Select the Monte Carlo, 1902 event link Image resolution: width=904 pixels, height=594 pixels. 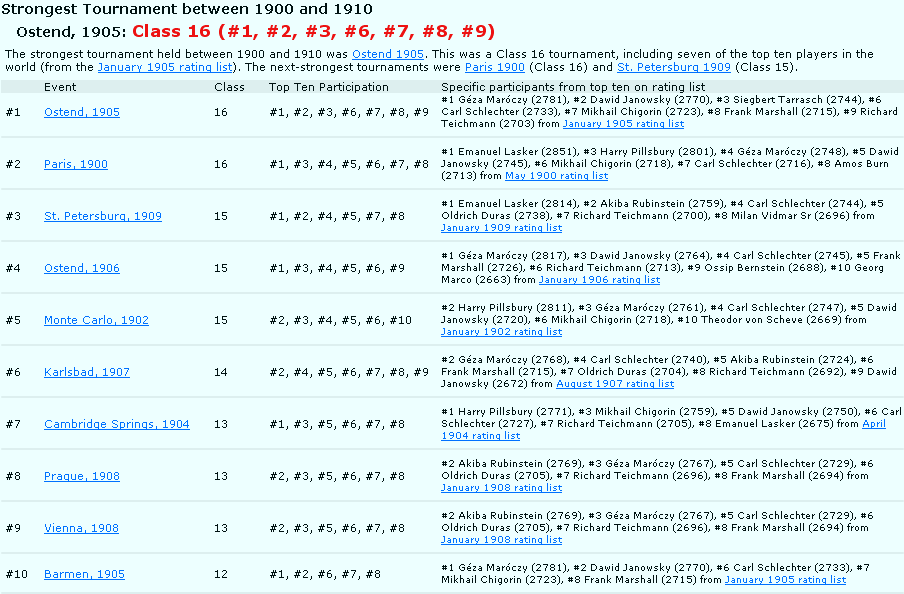click(96, 320)
